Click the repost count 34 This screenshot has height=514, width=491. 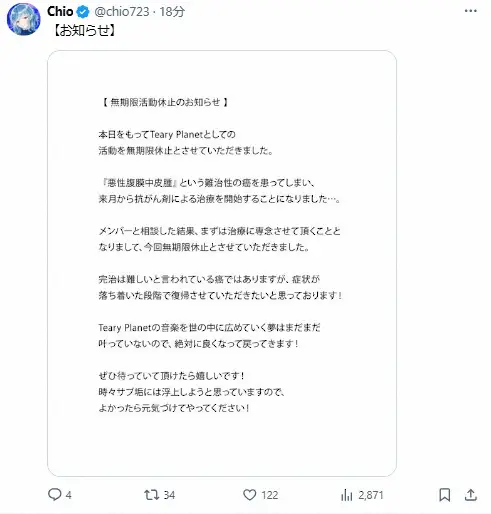click(169, 495)
